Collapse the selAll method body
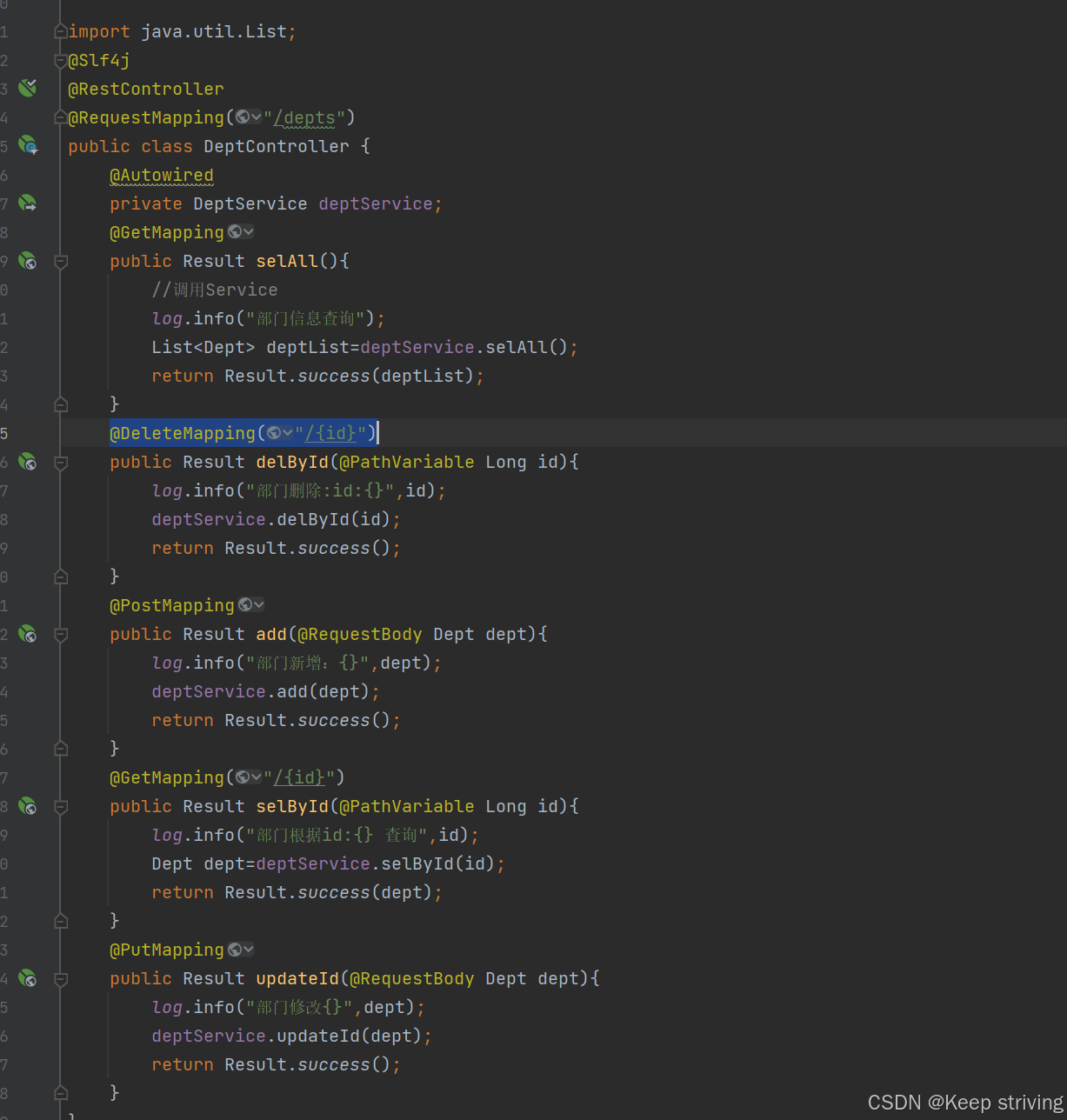This screenshot has height=1120, width=1067. (61, 261)
